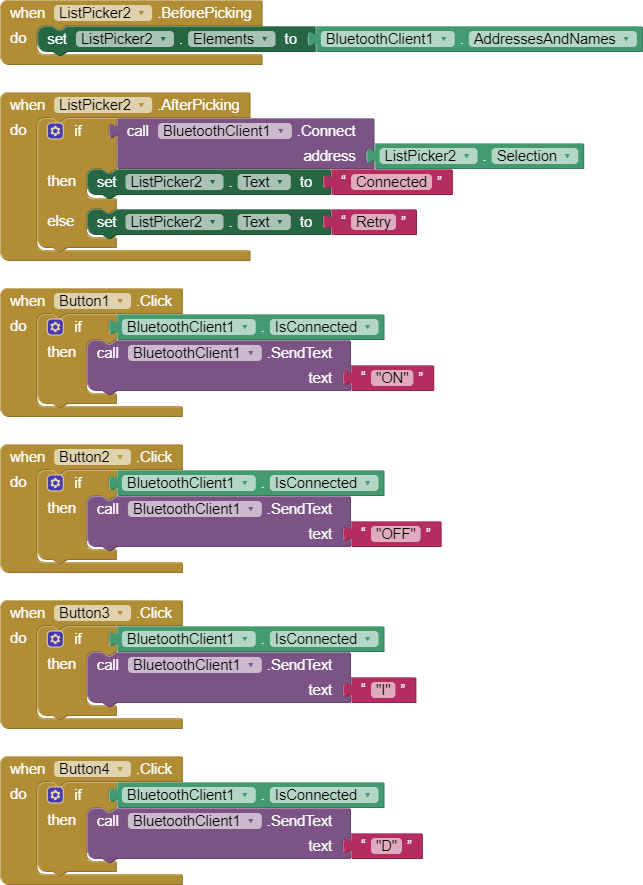Select the Button3.Click event block header
The width and height of the screenshot is (643, 885).
click(91, 613)
